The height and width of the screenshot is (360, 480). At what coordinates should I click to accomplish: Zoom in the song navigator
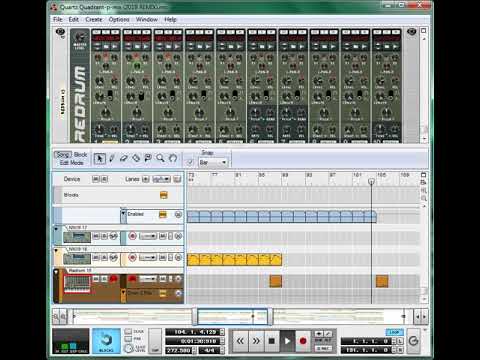pyautogui.click(x=63, y=317)
